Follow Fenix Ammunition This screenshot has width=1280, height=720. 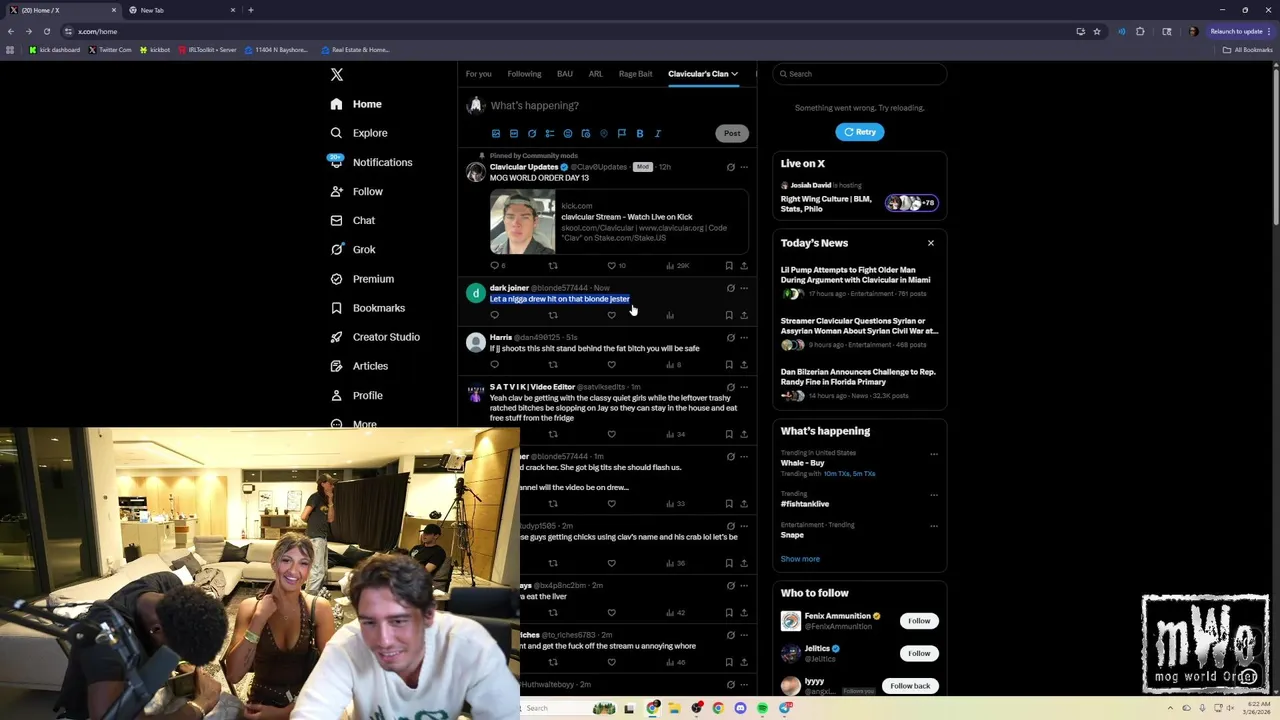pos(919,621)
